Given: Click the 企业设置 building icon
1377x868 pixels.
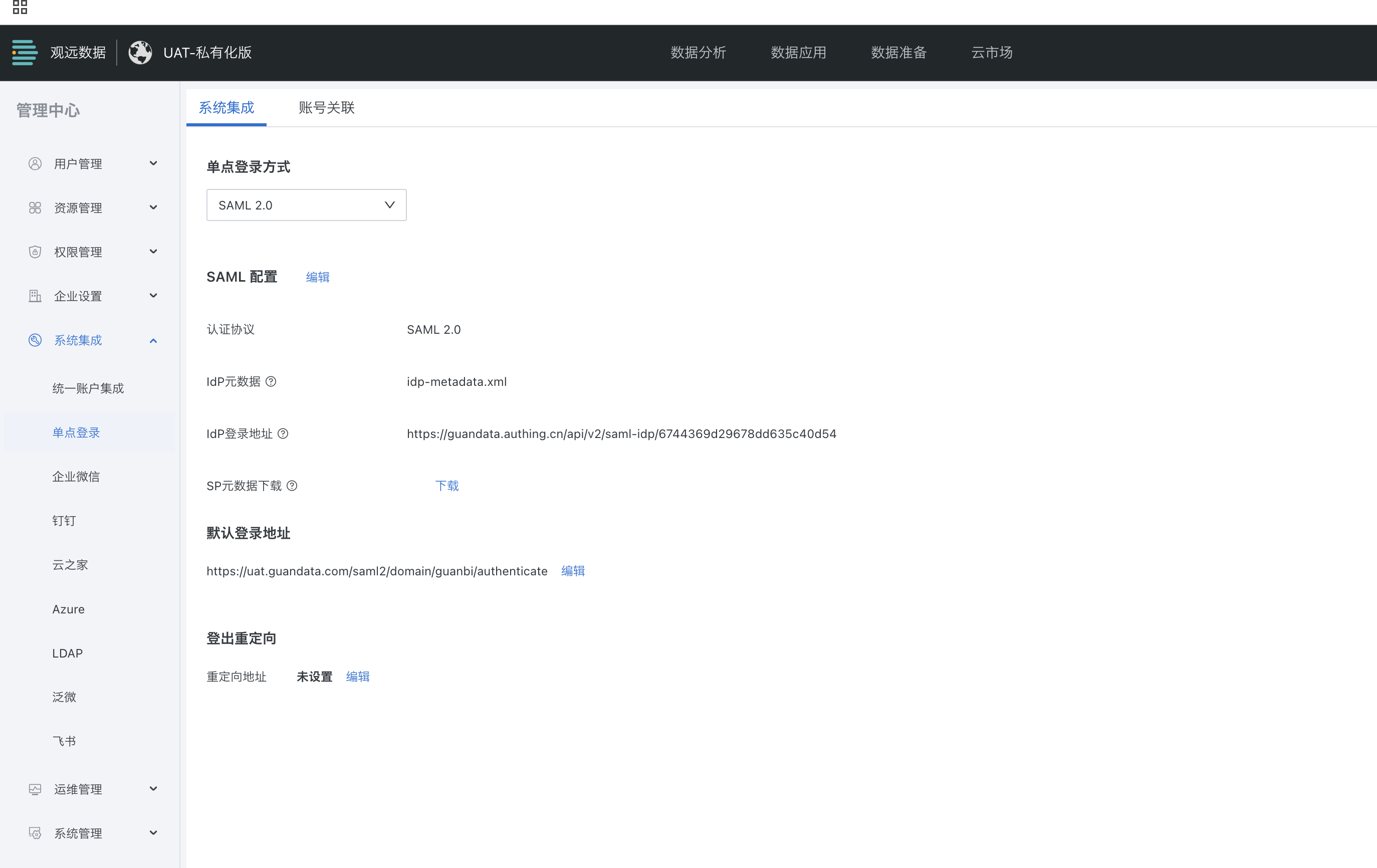Looking at the screenshot, I should pos(35,296).
